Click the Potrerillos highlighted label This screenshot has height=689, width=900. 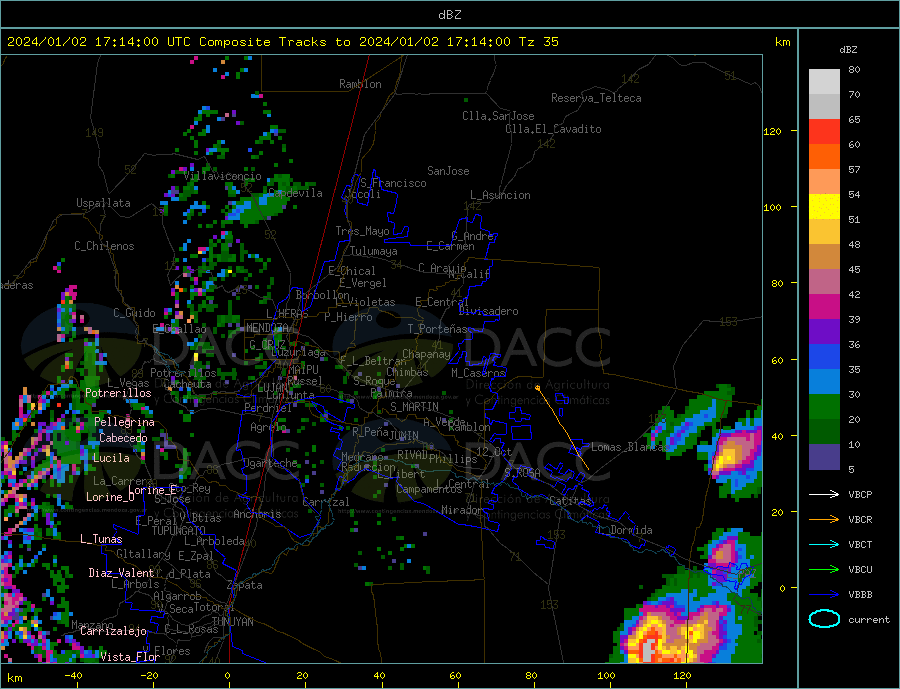tap(118, 393)
